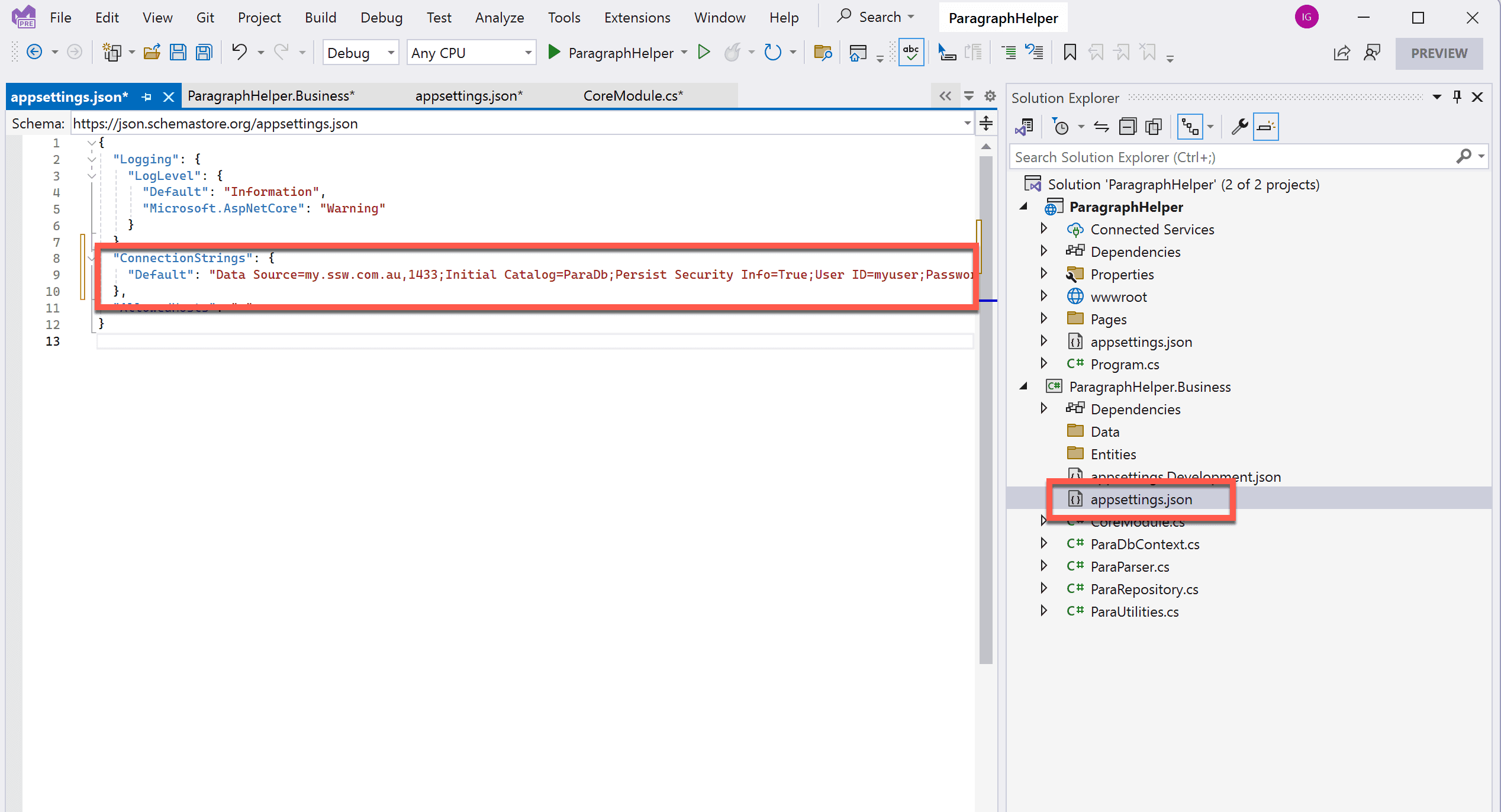Click the editor vertical scrollbar thumb
Image resolution: width=1501 pixels, height=812 pixels.
985,408
